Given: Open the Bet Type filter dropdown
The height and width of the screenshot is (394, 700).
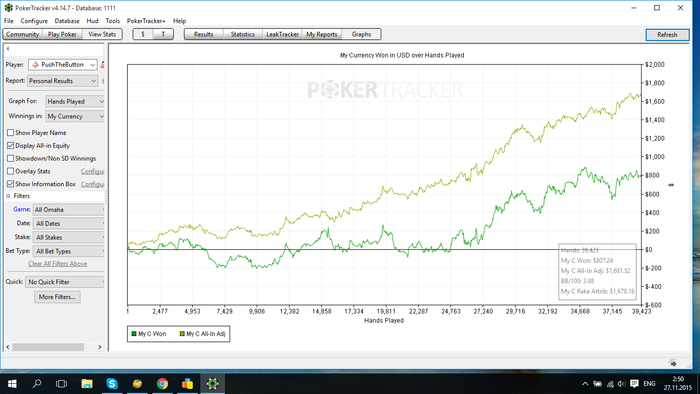Looking at the screenshot, I should click(69, 251).
